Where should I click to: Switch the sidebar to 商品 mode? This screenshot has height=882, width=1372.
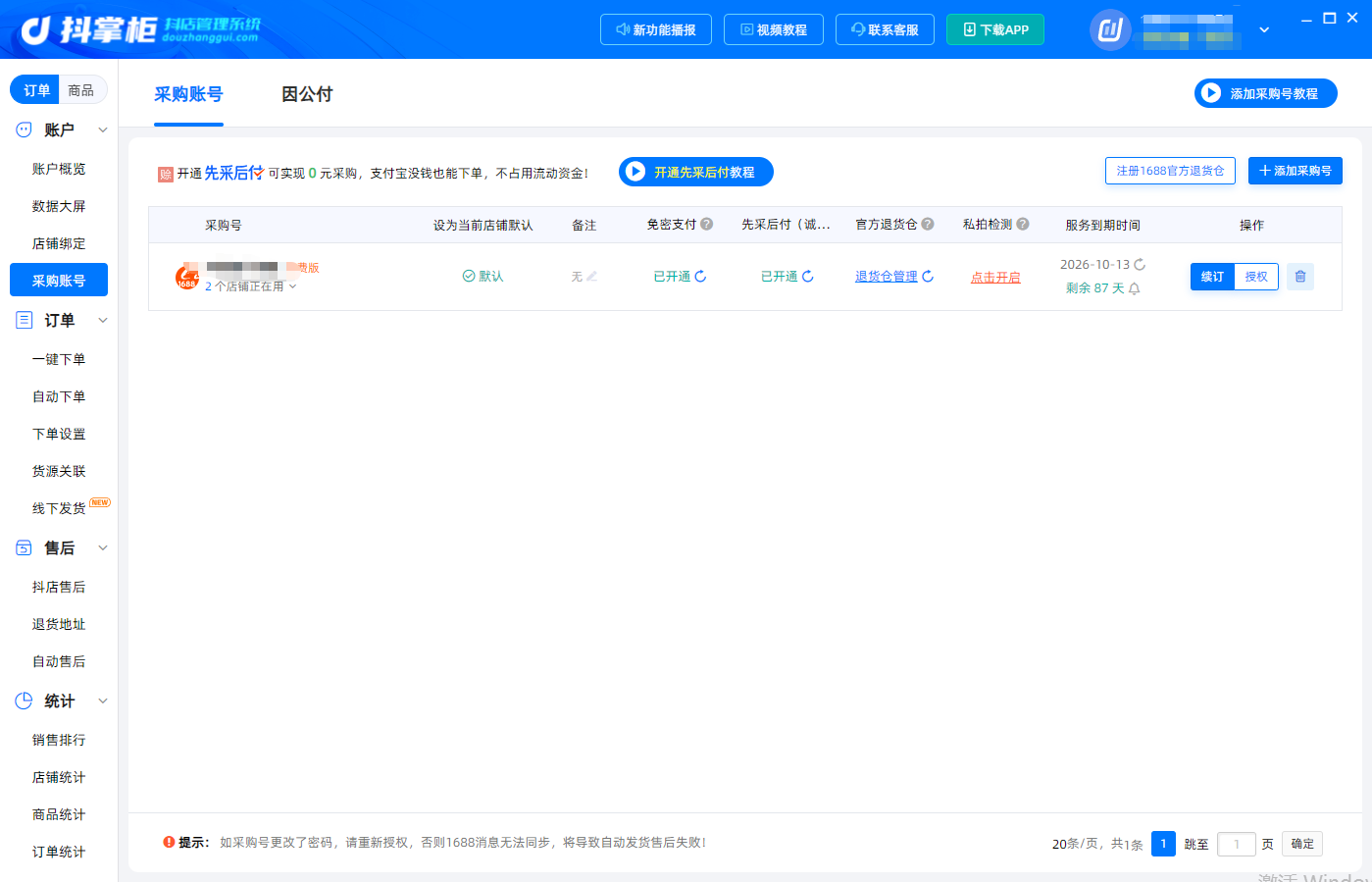coord(81,90)
